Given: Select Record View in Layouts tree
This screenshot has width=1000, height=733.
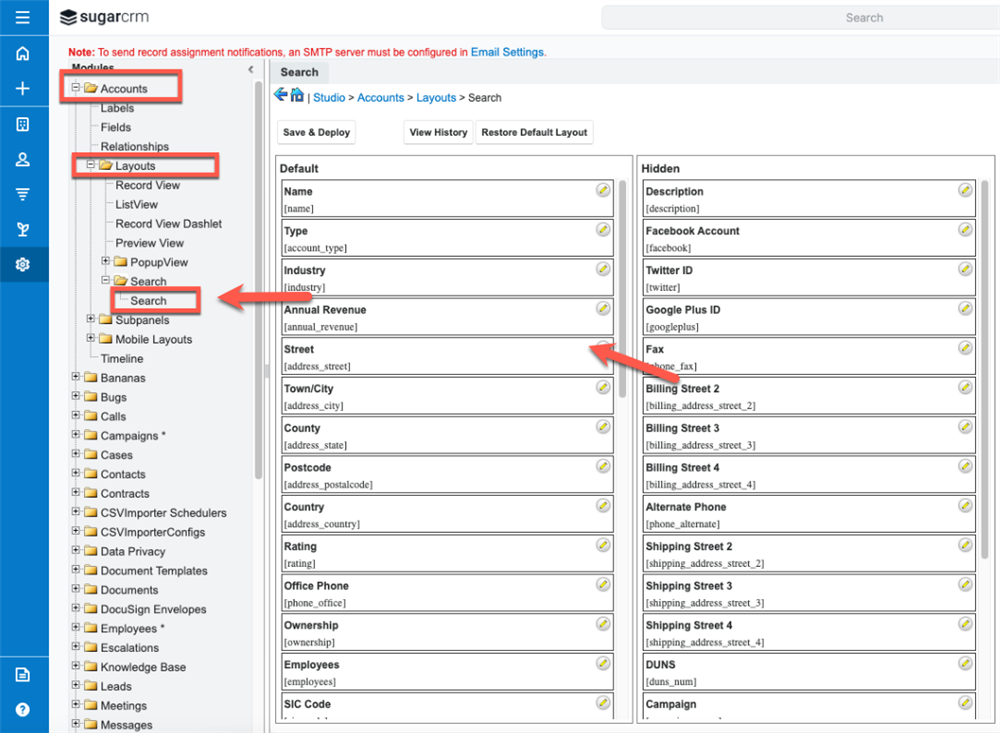Looking at the screenshot, I should 147,185.
